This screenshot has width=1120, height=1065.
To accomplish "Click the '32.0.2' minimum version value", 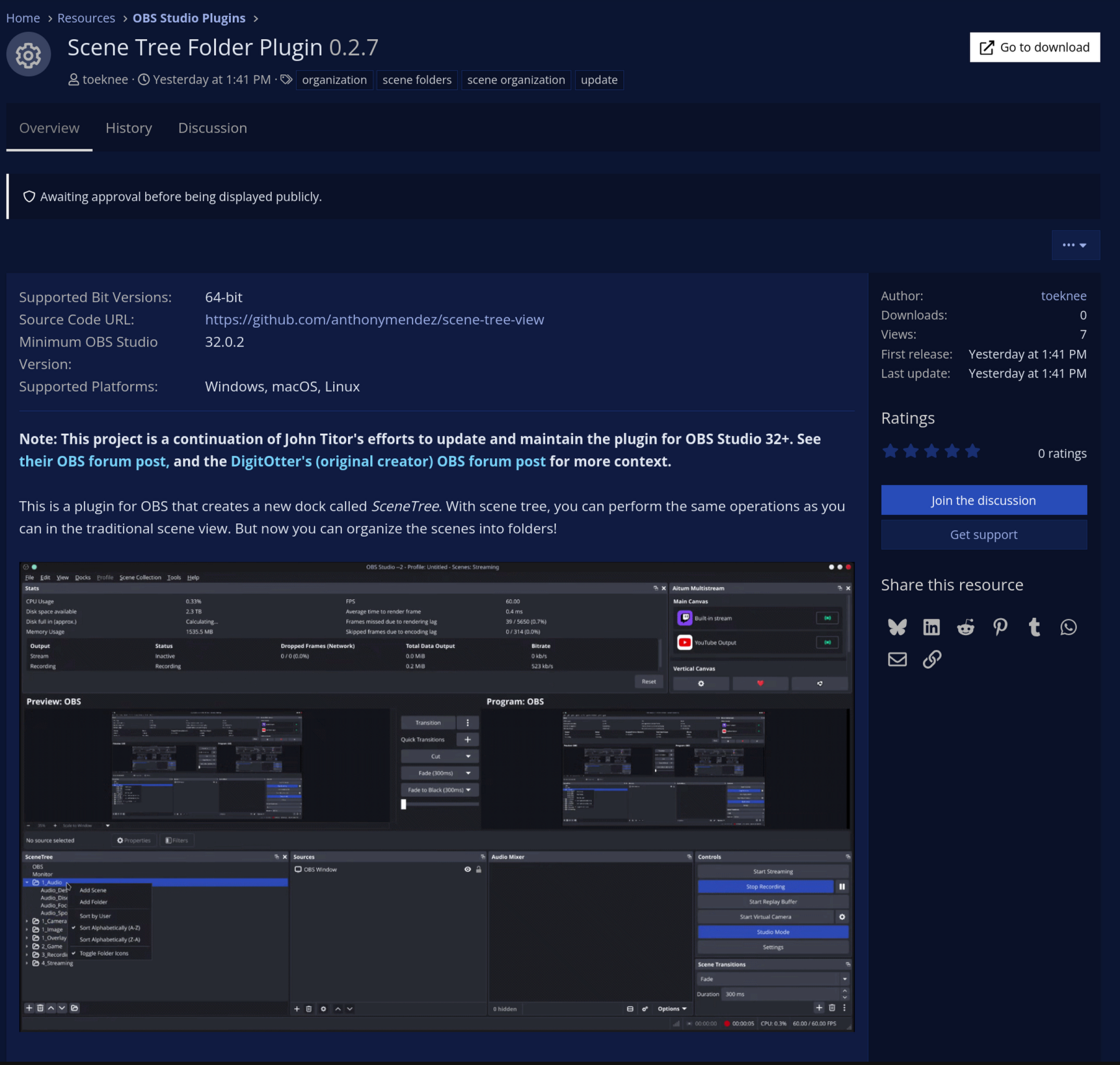I will pyautogui.click(x=224, y=342).
